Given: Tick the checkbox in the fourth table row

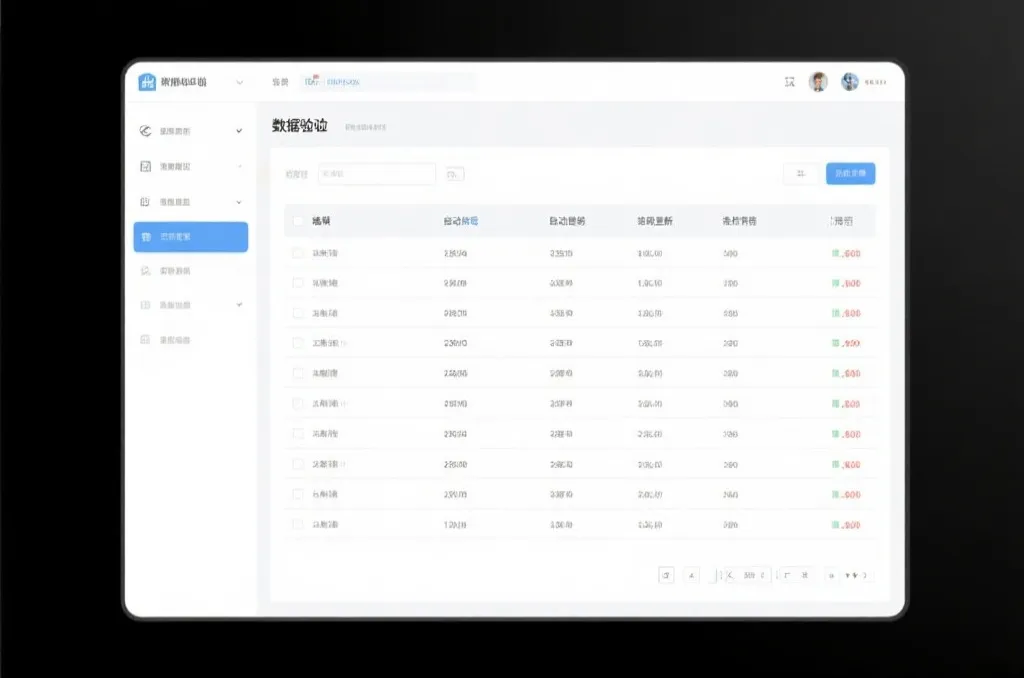Looking at the screenshot, I should pyautogui.click(x=298, y=343).
